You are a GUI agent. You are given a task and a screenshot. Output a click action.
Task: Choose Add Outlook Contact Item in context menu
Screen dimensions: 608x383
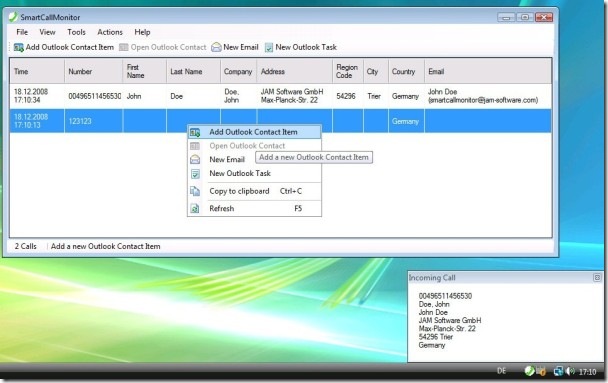(x=254, y=132)
